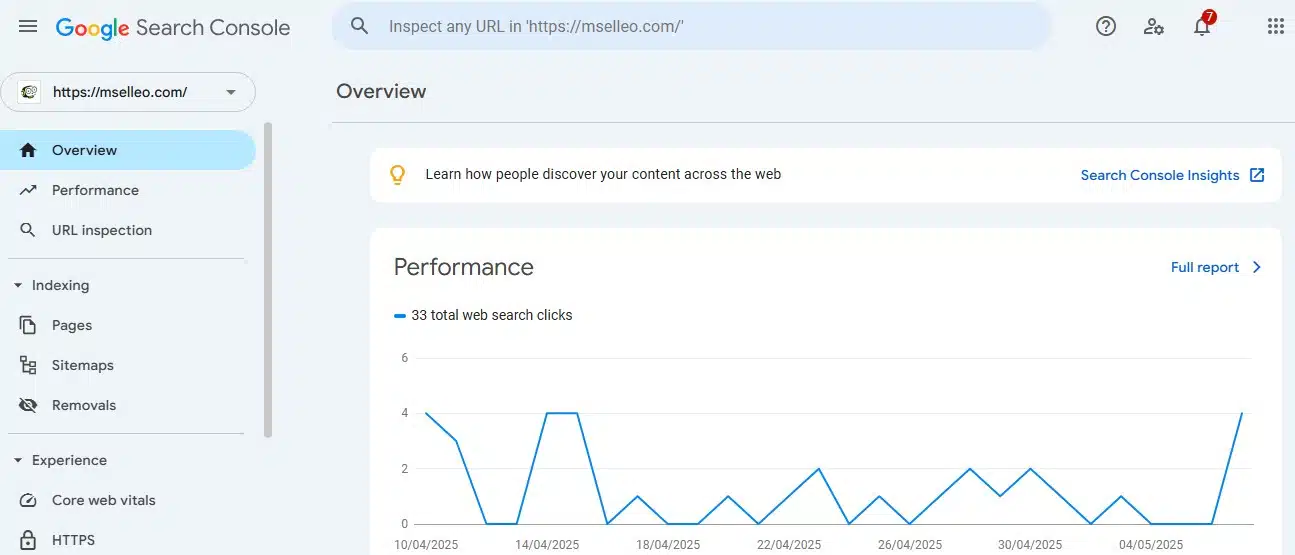This screenshot has width=1295, height=555.
Task: Open the Help question mark icon
Action: tap(1106, 27)
